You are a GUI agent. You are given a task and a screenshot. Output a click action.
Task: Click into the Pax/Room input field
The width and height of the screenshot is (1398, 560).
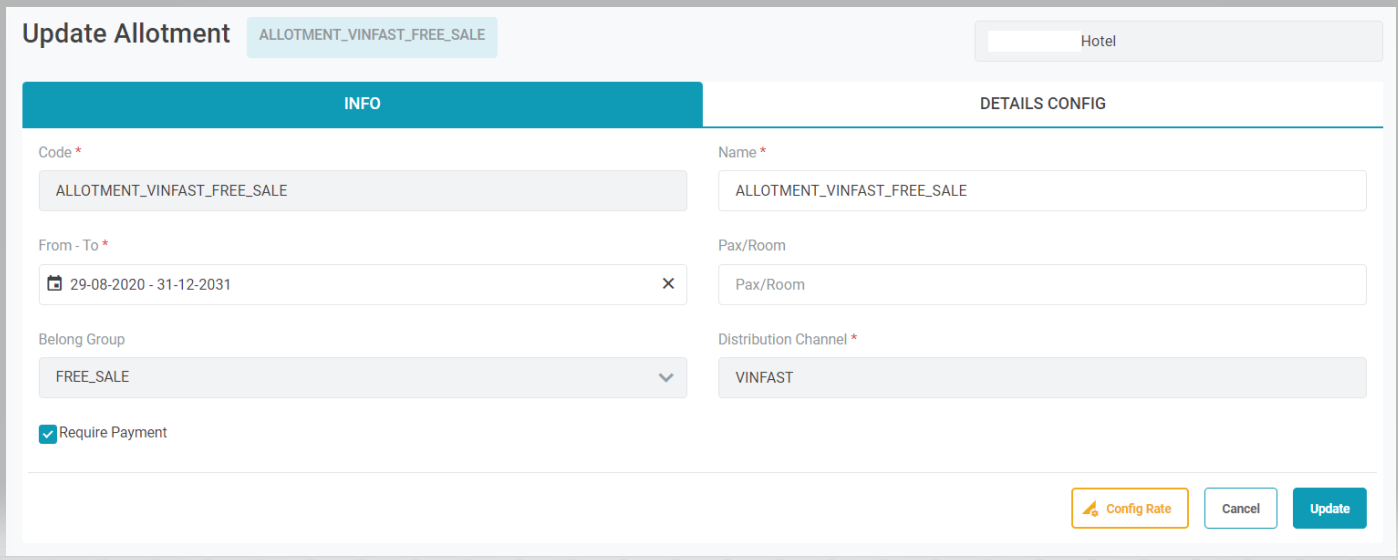[1041, 284]
